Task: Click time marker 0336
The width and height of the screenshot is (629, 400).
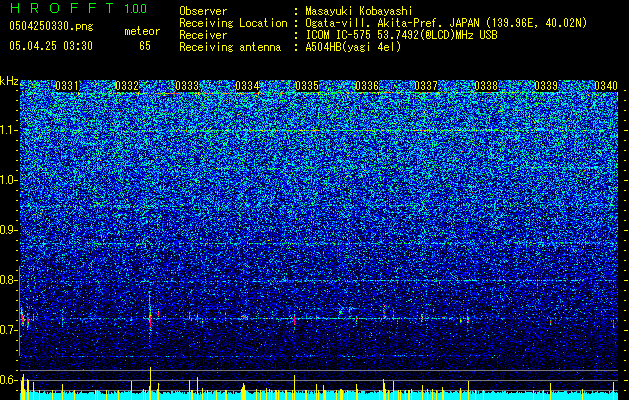Action: pyautogui.click(x=367, y=86)
